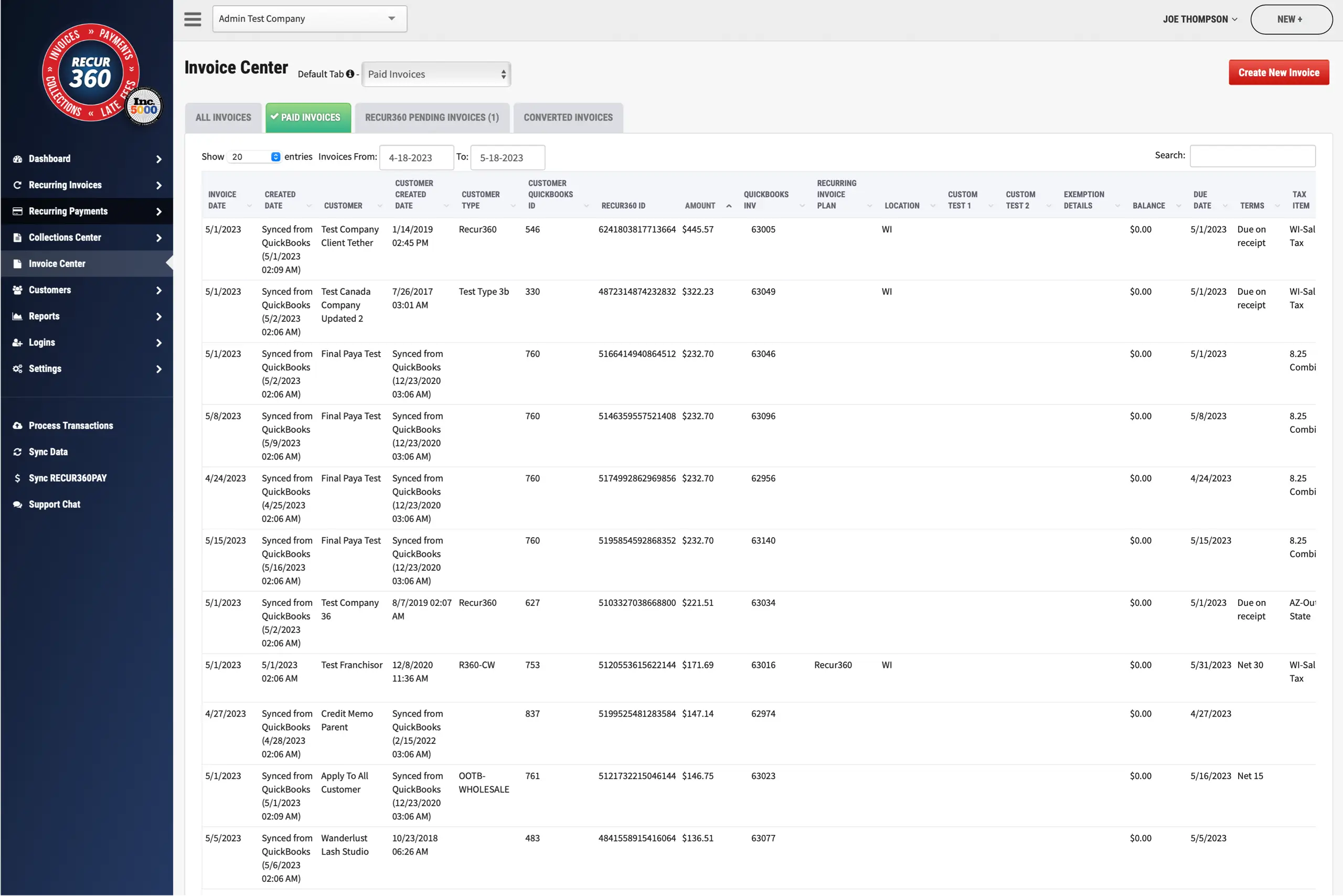Click the Sync Data arrows icon
The height and width of the screenshot is (896, 1343).
18,452
